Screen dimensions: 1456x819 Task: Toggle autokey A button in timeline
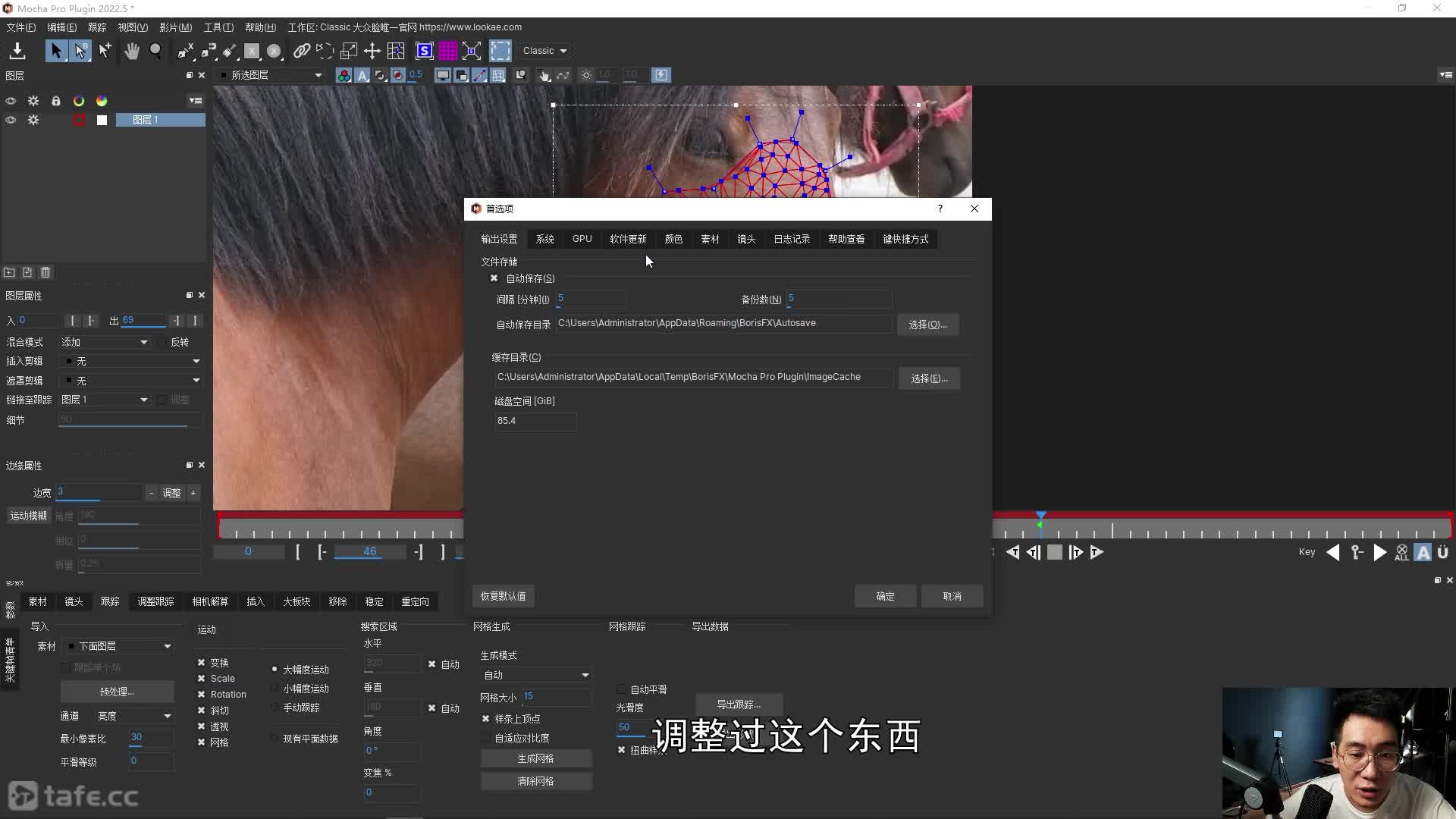pos(1423,553)
